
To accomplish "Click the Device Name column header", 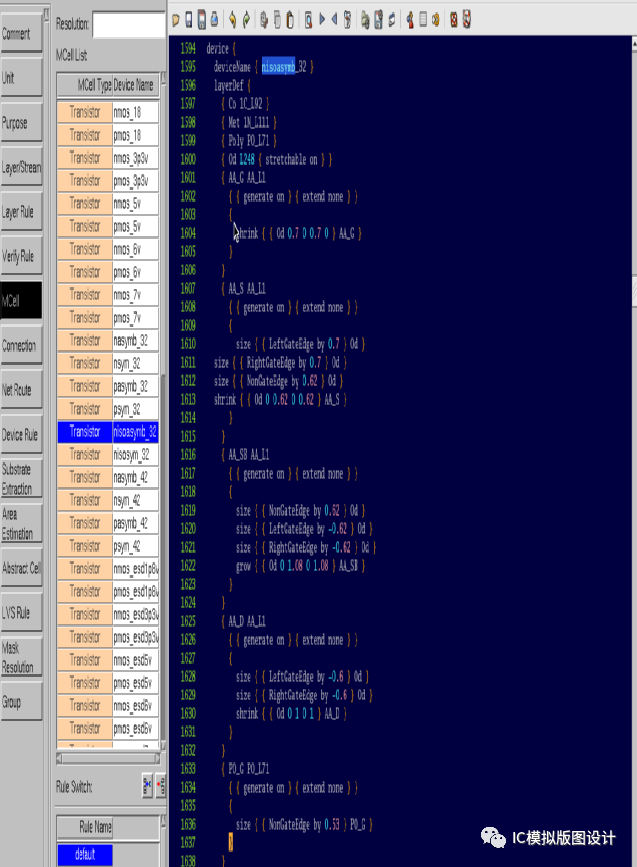I will click(x=136, y=85).
